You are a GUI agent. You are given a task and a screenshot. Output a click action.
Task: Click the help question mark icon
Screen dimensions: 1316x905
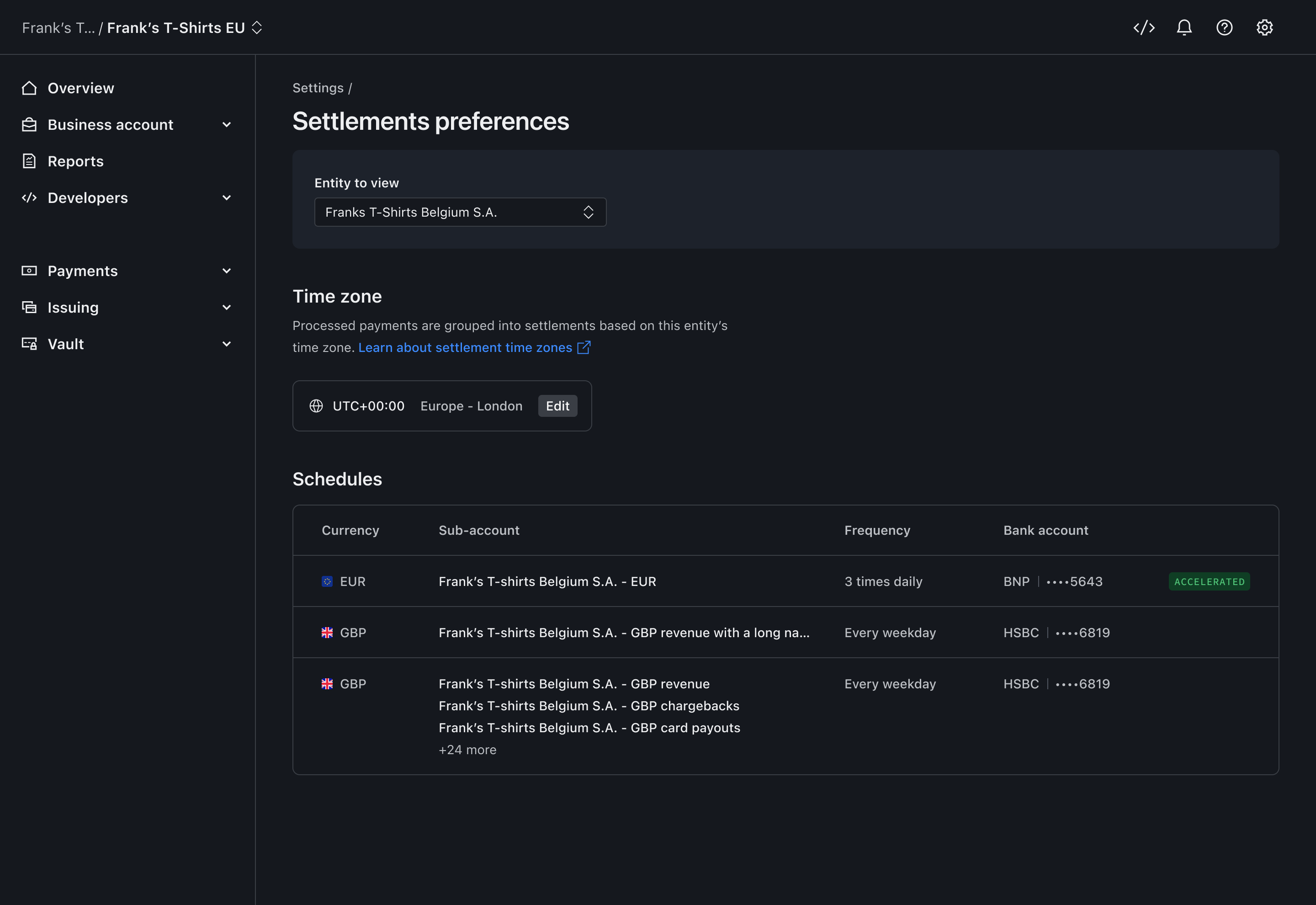(x=1224, y=27)
